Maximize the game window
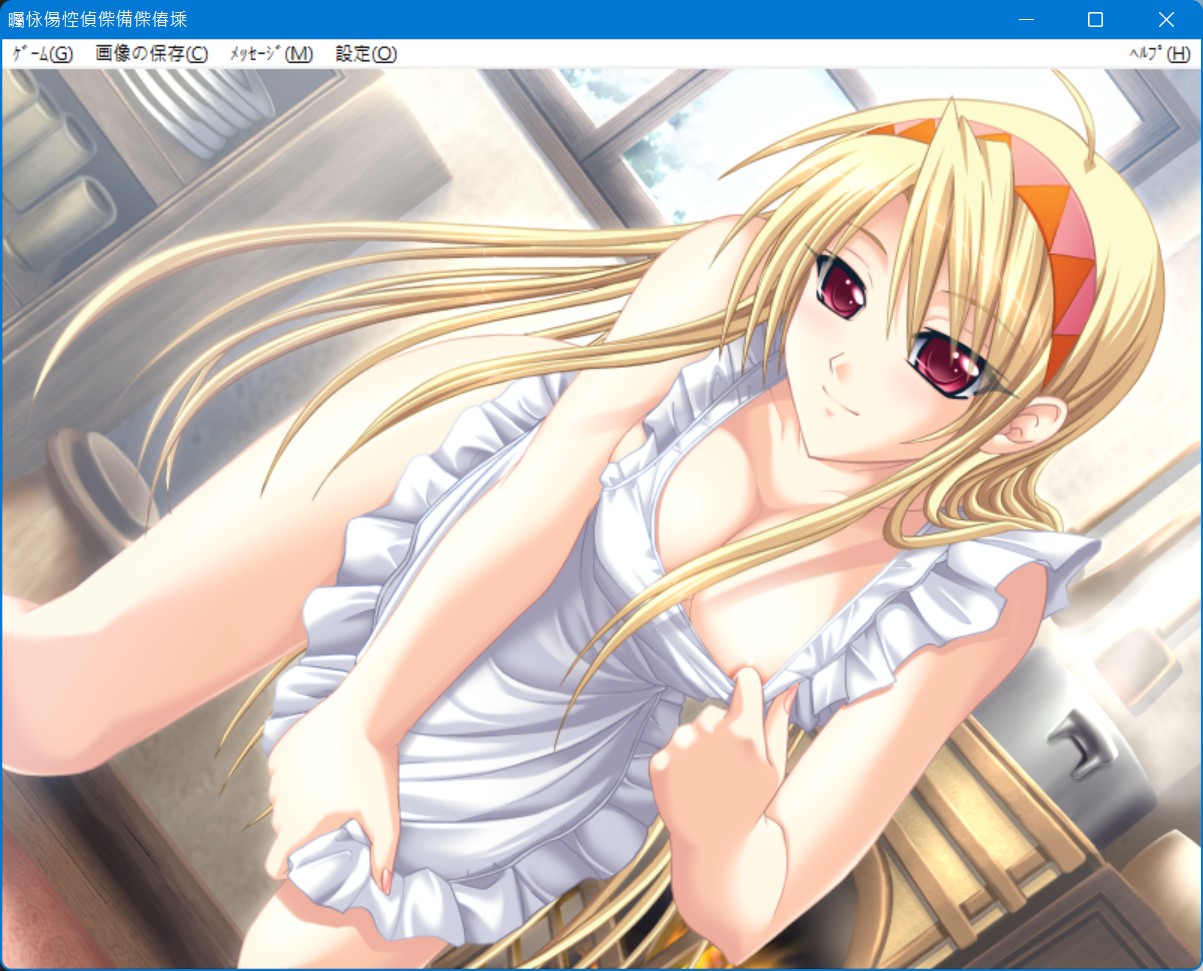Viewport: 1203px width, 971px height. 1095,20
